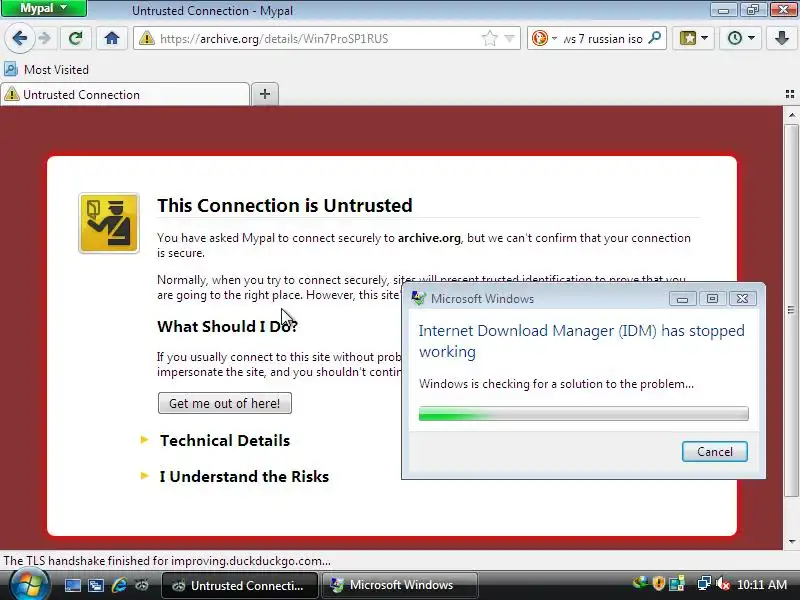Open the Most Visited bookmarks folder
800x600 pixels.
[46, 69]
